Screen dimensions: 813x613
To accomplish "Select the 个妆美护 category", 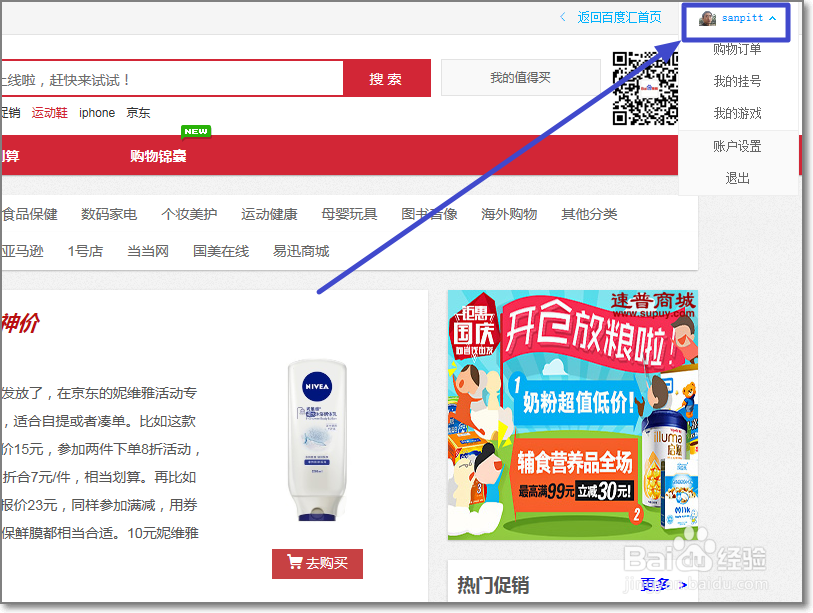I will click(x=189, y=214).
